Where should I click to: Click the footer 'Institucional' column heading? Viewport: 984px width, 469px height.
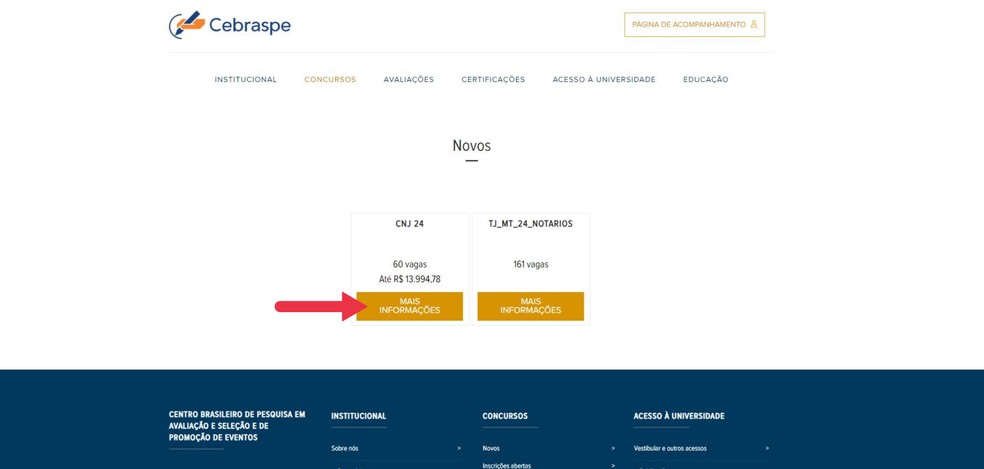358,416
